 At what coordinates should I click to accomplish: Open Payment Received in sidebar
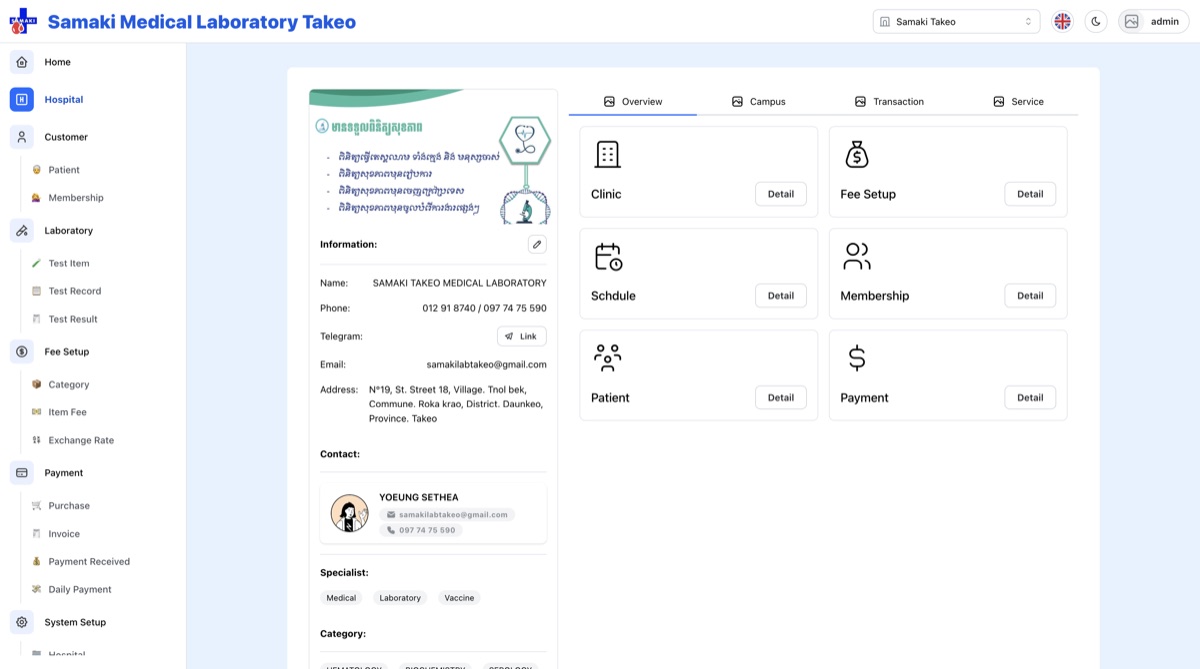click(x=88, y=562)
